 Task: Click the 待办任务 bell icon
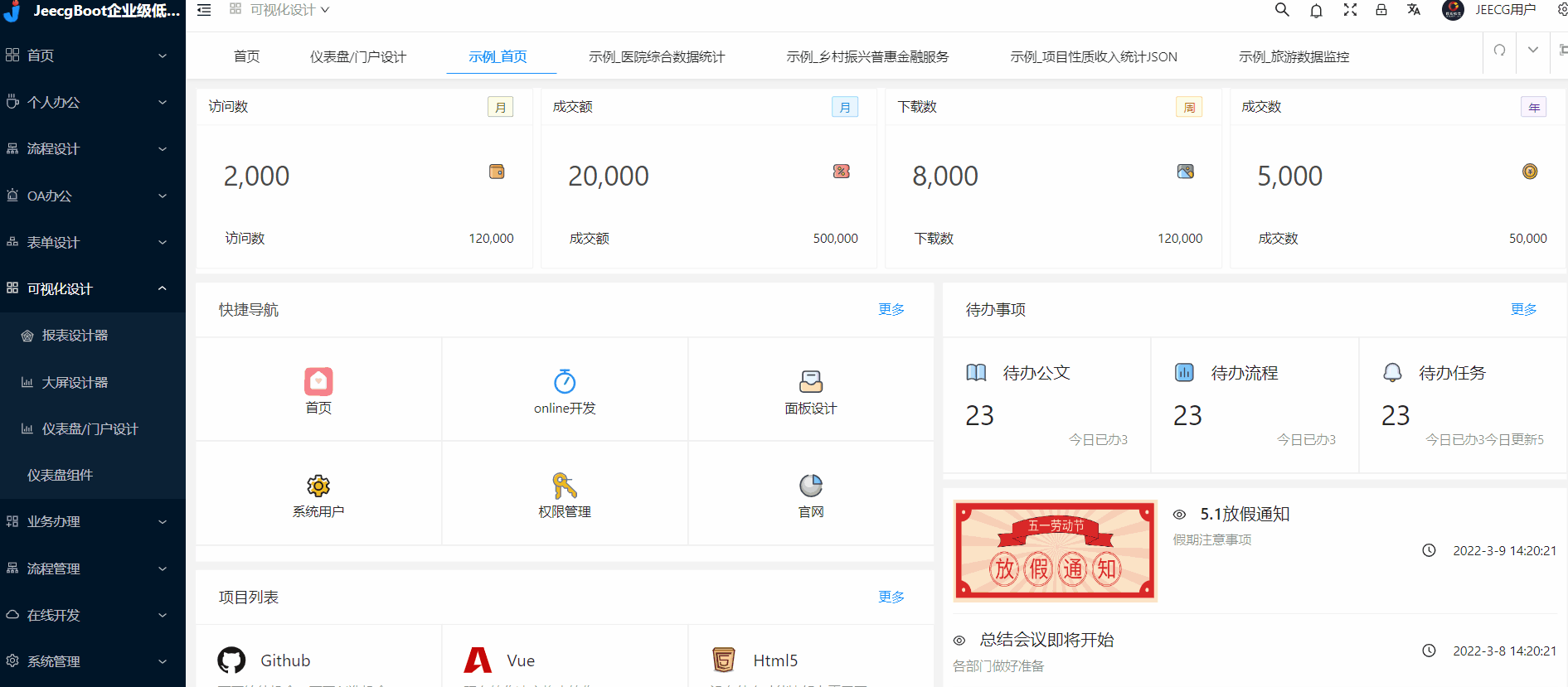coord(1392,373)
